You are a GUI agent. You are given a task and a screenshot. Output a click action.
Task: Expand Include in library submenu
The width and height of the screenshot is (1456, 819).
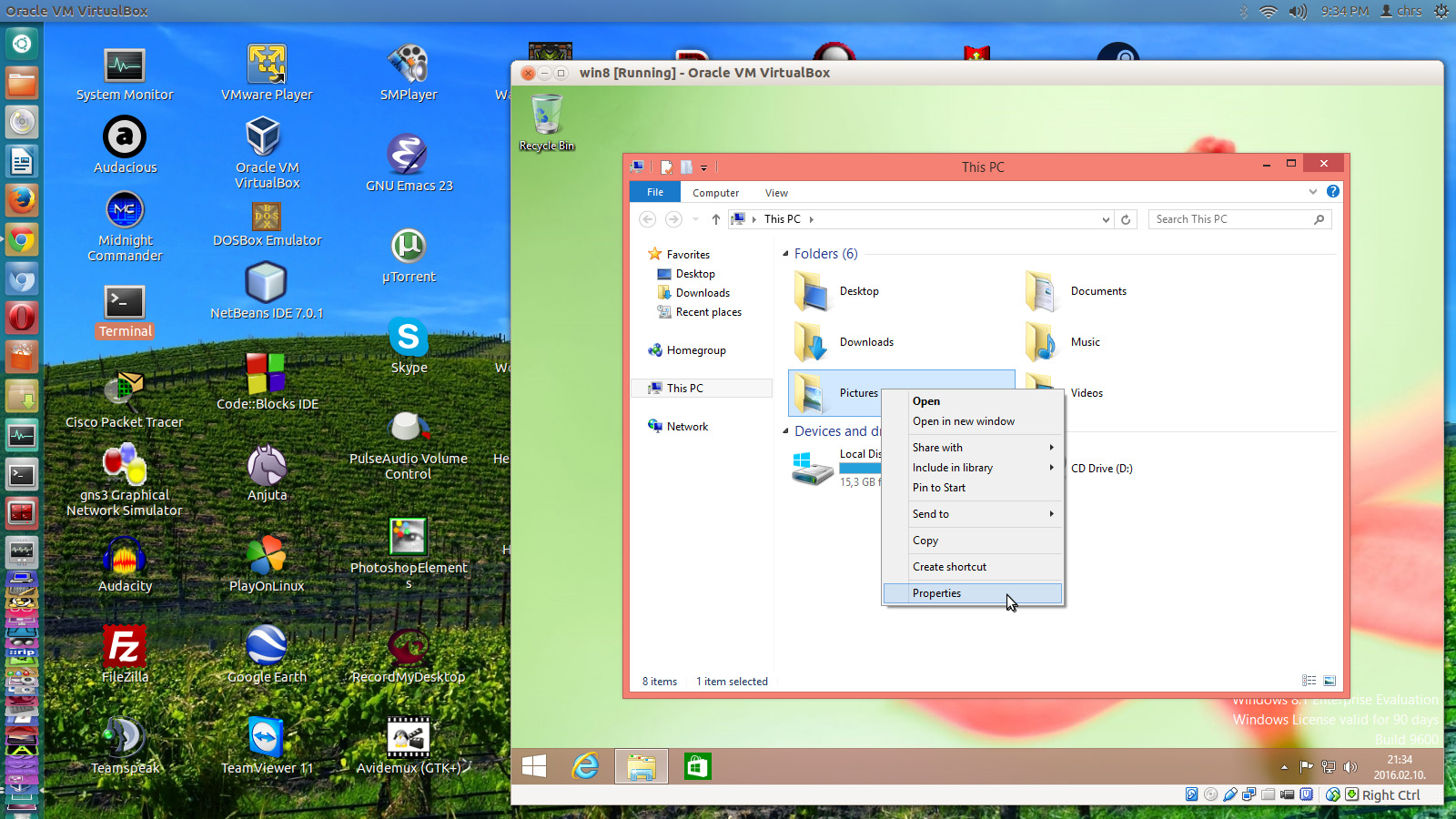click(972, 468)
